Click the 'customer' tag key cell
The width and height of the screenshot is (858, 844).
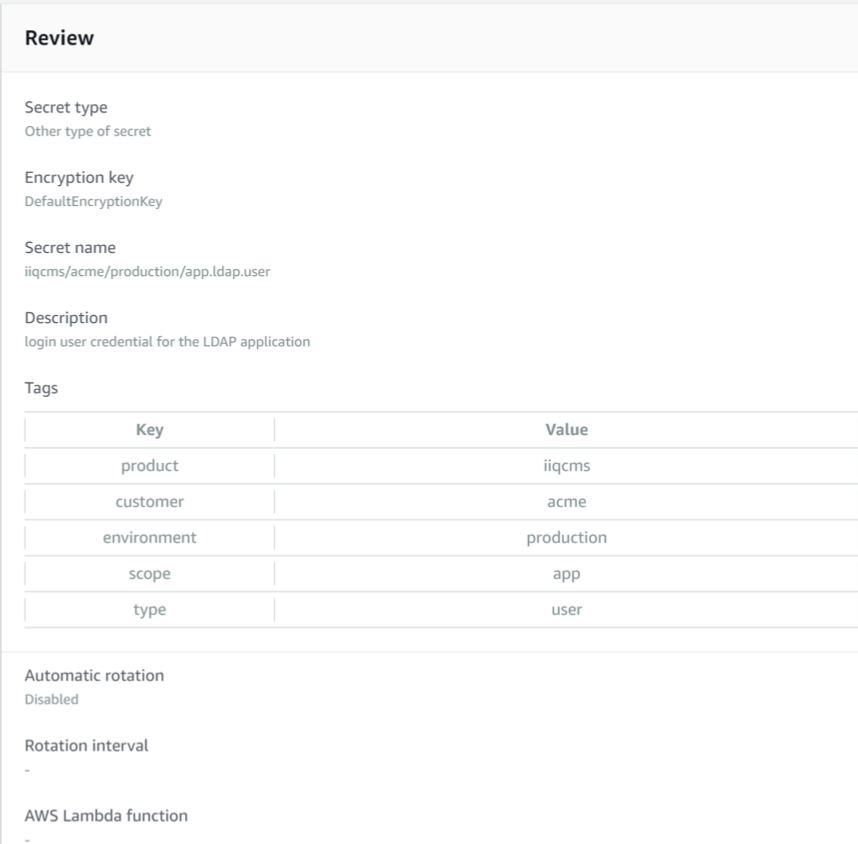[x=149, y=502]
